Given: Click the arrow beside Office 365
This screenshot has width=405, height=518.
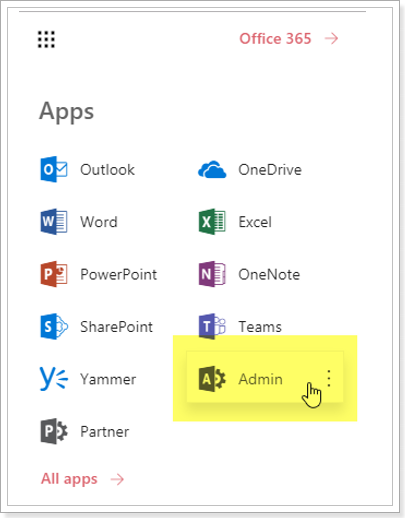Looking at the screenshot, I should (x=331, y=39).
